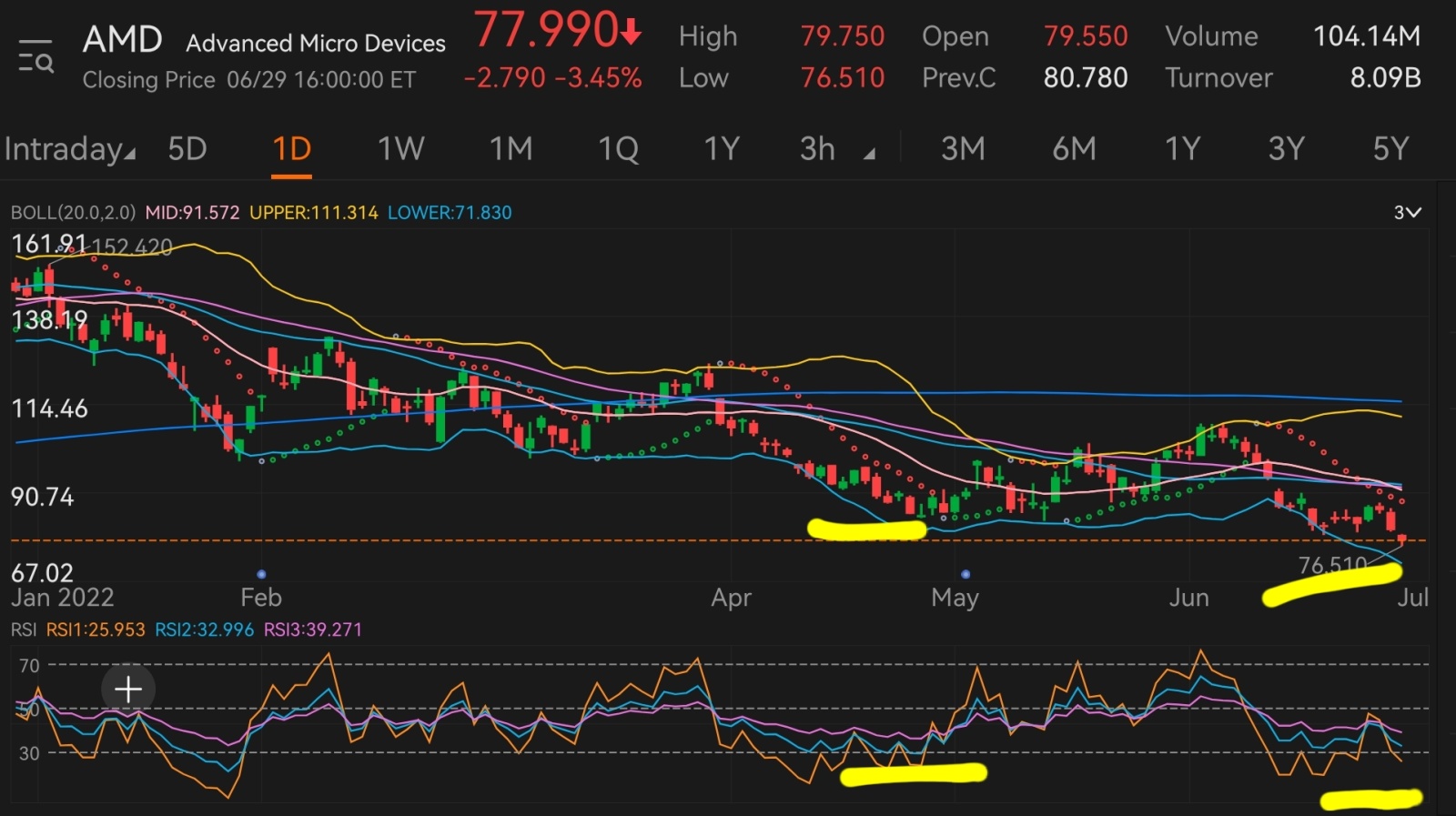Image resolution: width=1456 pixels, height=816 pixels.
Task: Select the 1D timeframe tab
Action: (x=292, y=148)
